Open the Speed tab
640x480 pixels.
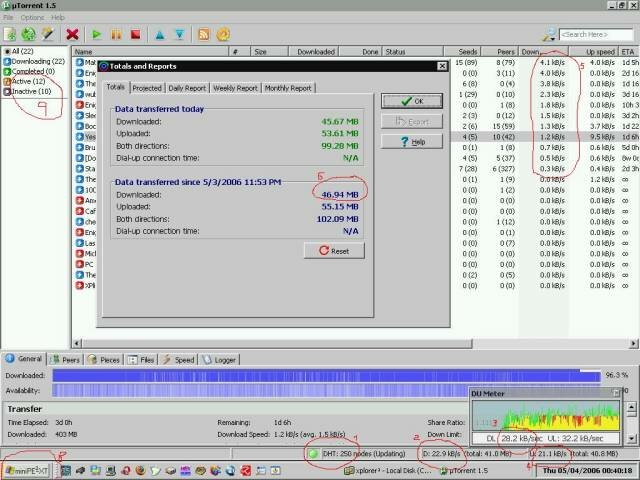178,360
